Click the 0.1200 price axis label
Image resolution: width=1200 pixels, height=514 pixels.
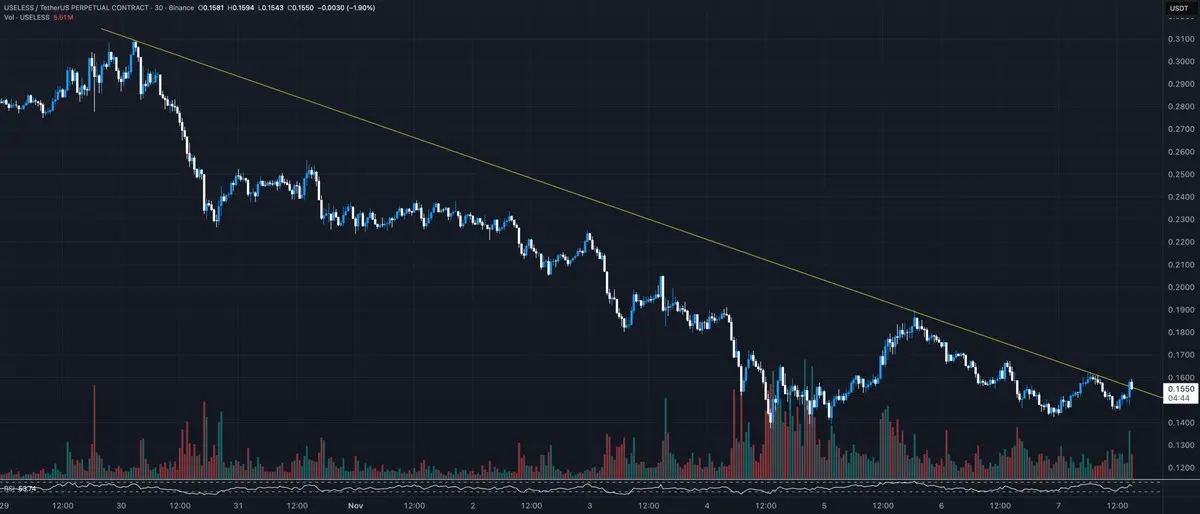1180,468
